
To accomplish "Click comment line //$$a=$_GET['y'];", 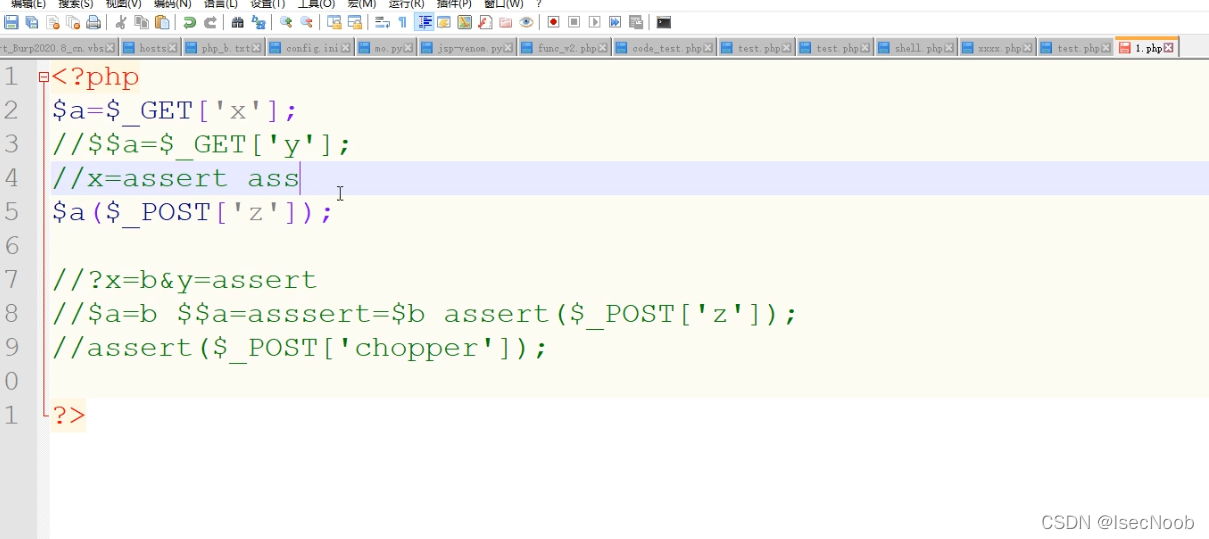I will [x=202, y=145].
